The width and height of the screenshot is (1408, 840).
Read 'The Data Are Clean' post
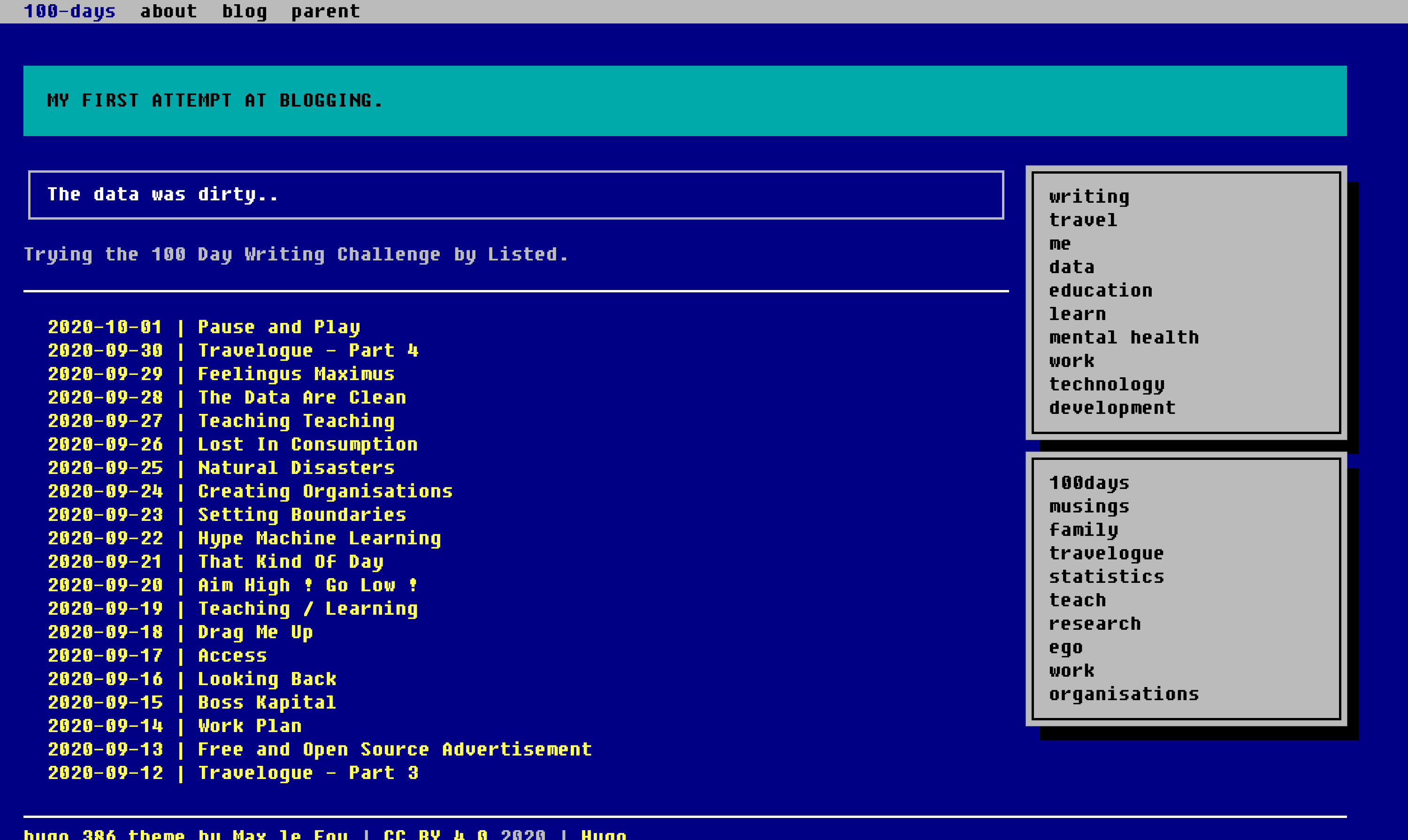click(x=302, y=397)
